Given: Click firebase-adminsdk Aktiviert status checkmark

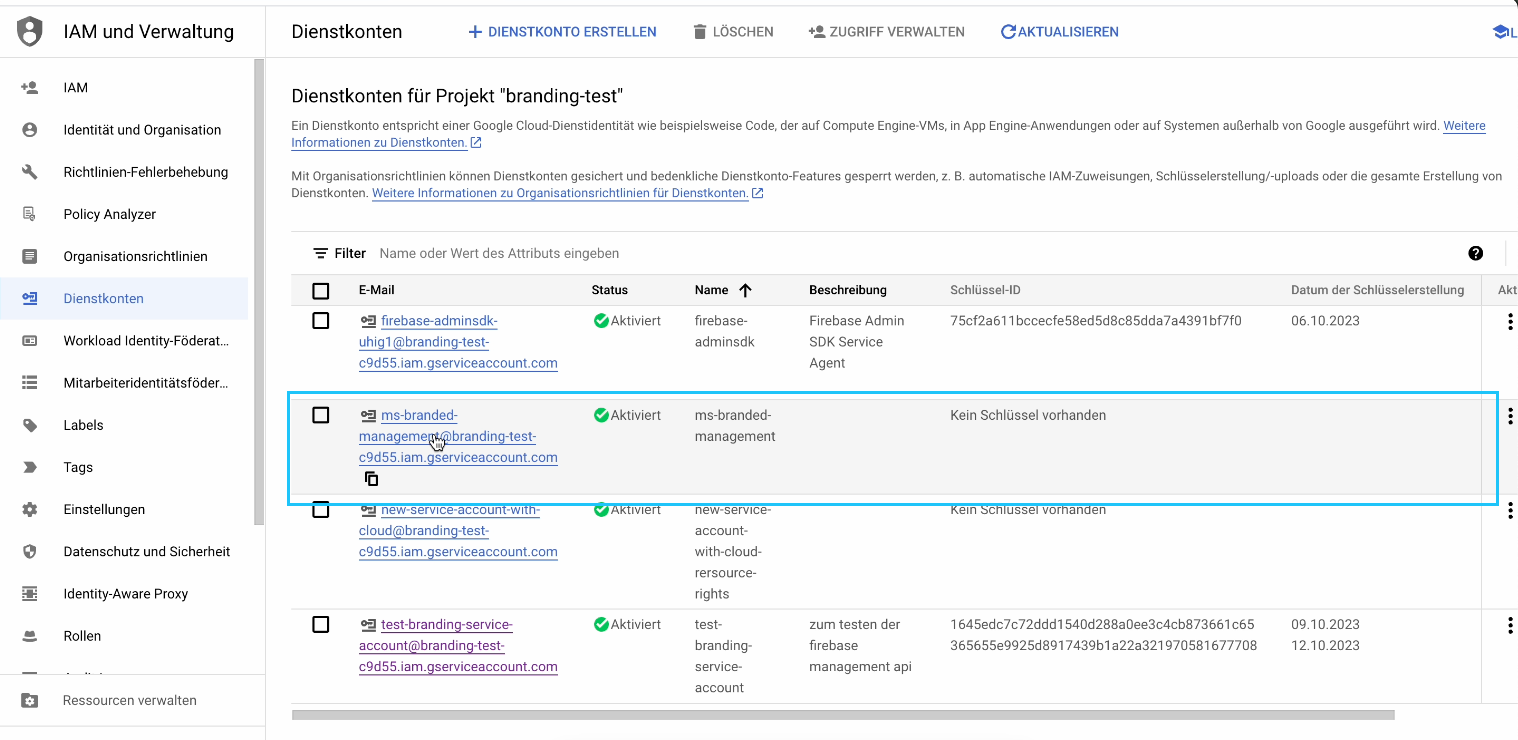Looking at the screenshot, I should [601, 321].
